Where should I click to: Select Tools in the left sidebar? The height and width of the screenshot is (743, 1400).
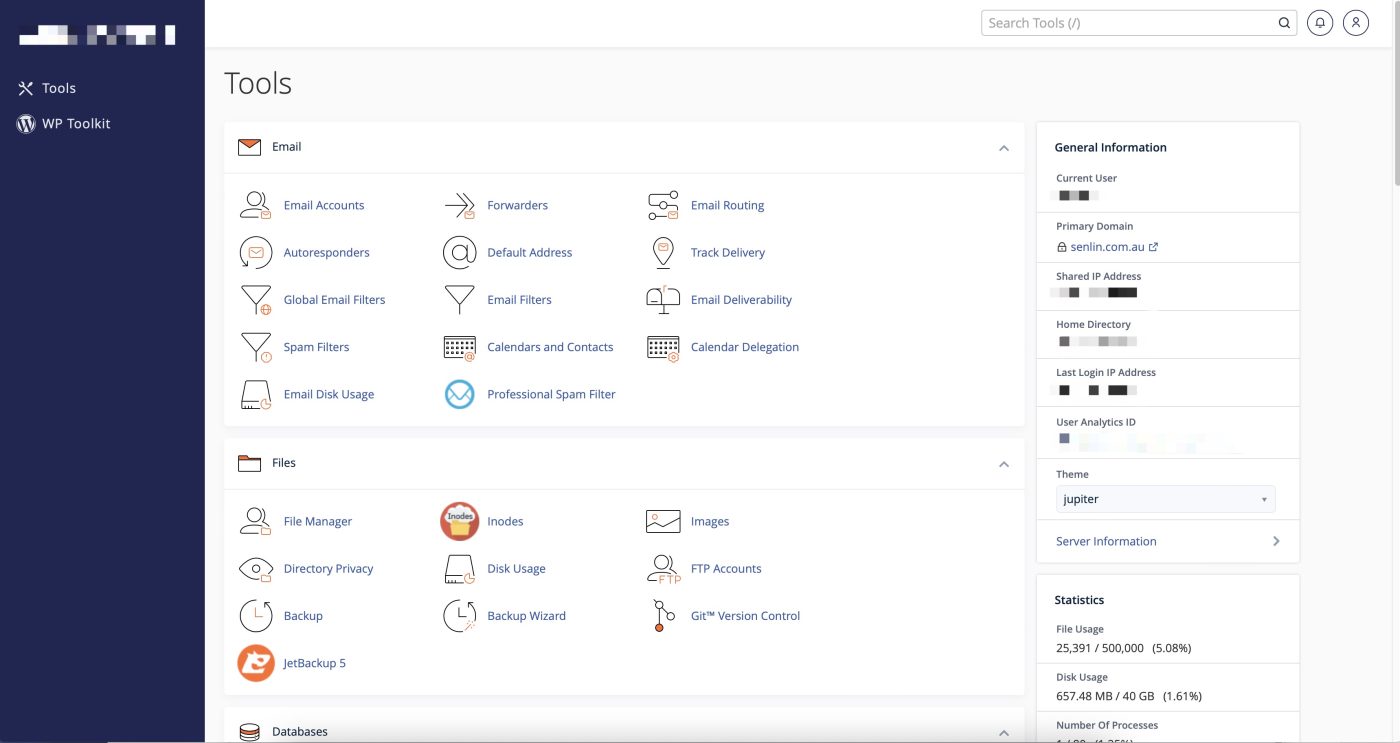(x=58, y=88)
